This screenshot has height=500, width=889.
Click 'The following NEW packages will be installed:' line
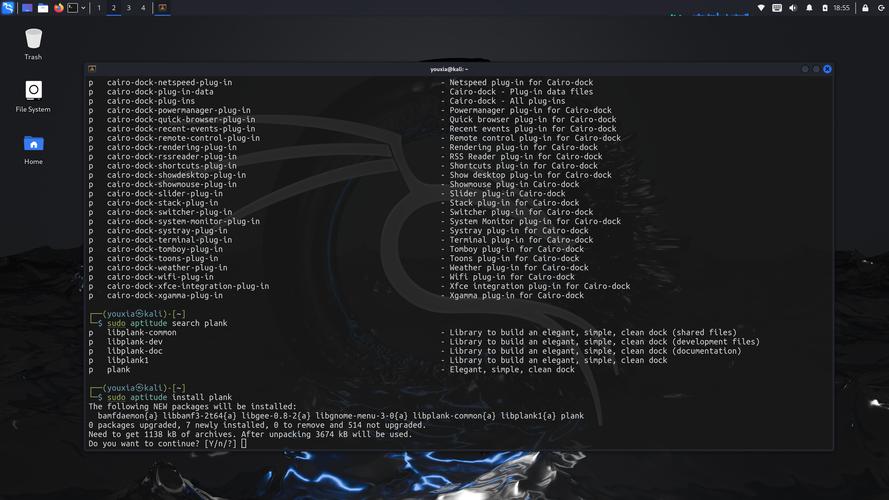pos(192,406)
